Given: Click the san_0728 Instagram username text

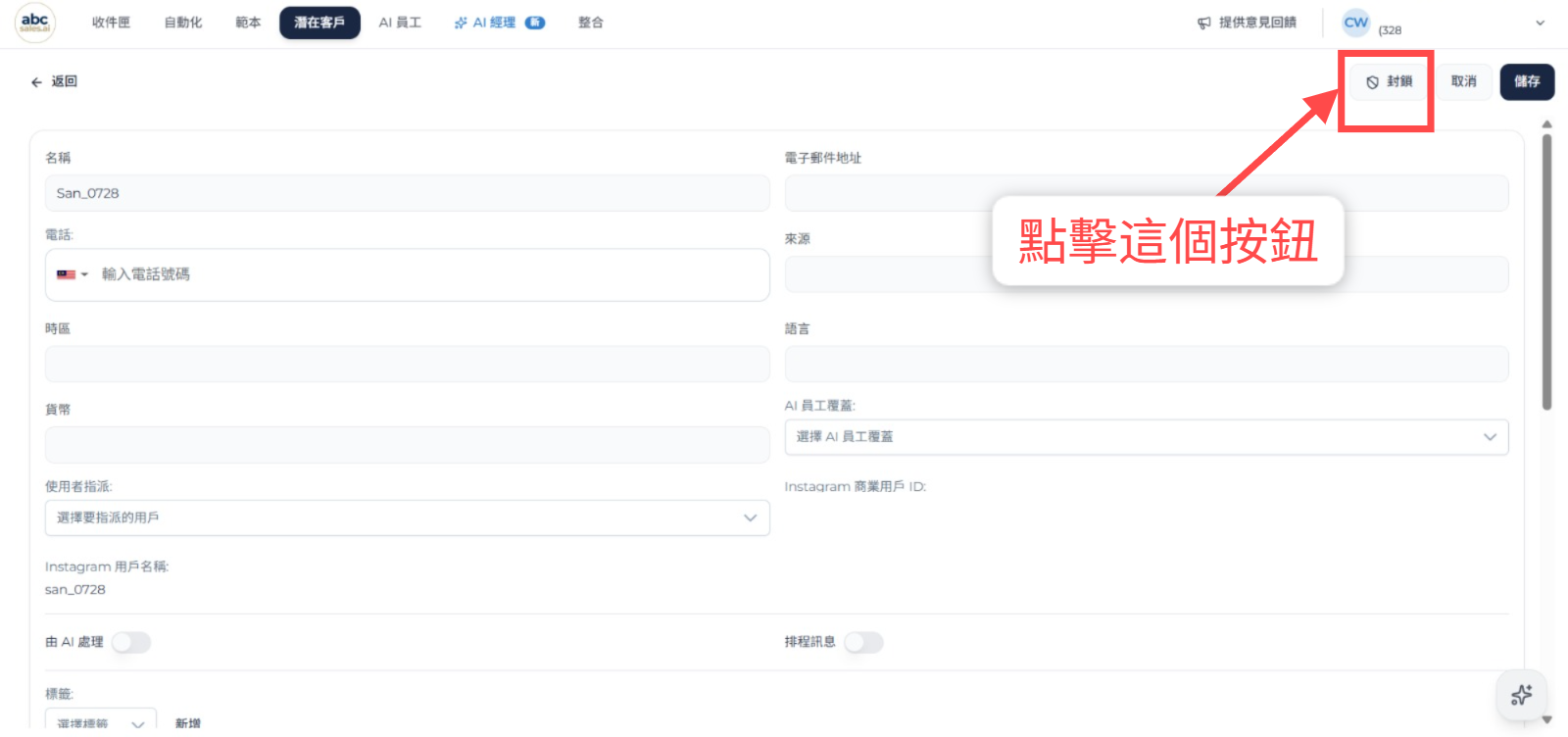Looking at the screenshot, I should click(75, 590).
